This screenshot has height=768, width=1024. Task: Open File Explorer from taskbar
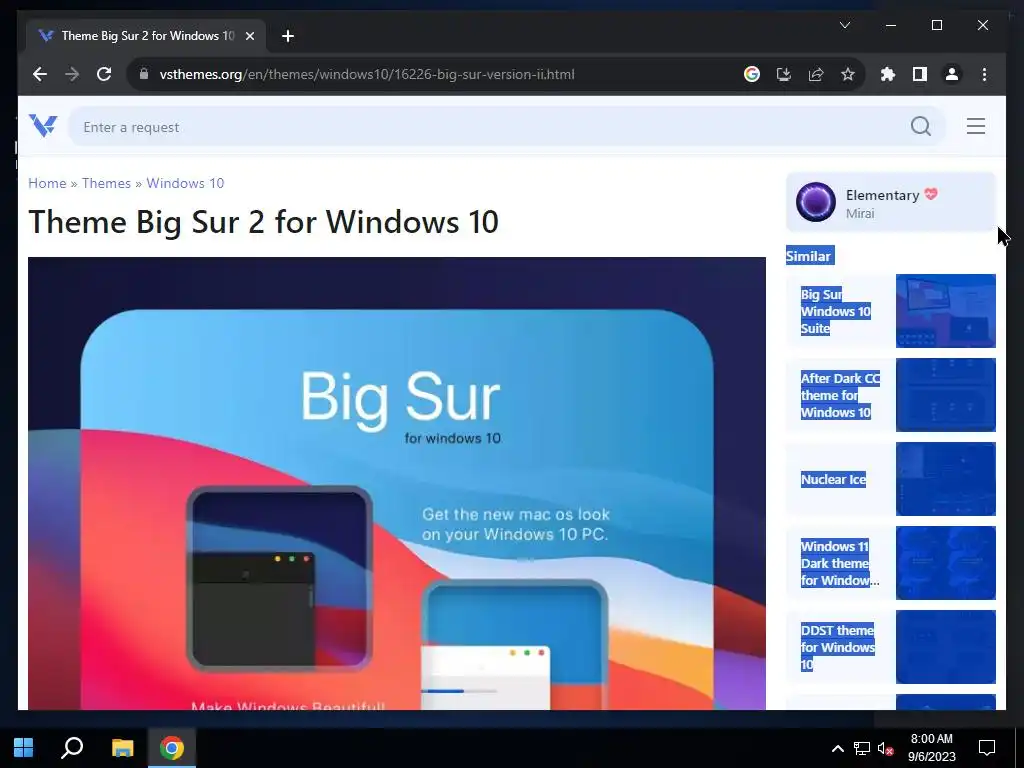pos(122,748)
